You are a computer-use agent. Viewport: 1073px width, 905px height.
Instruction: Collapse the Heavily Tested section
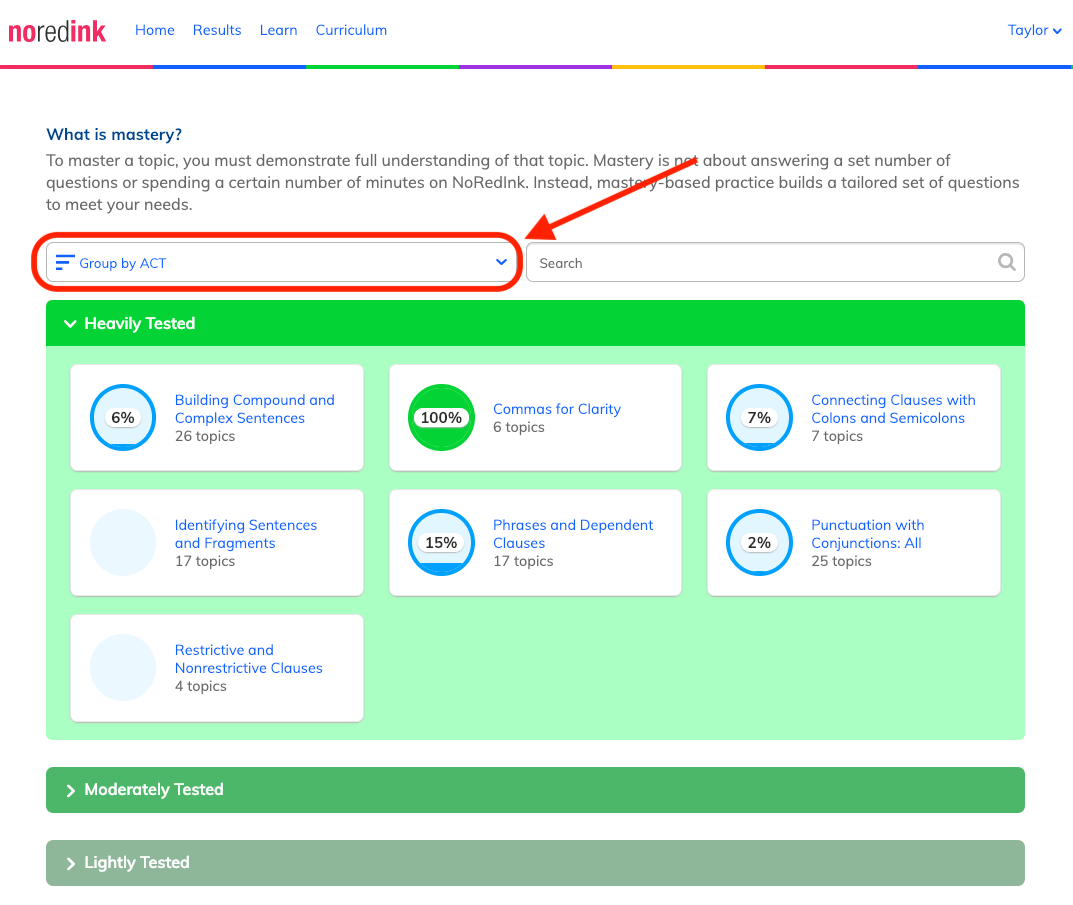tap(535, 323)
